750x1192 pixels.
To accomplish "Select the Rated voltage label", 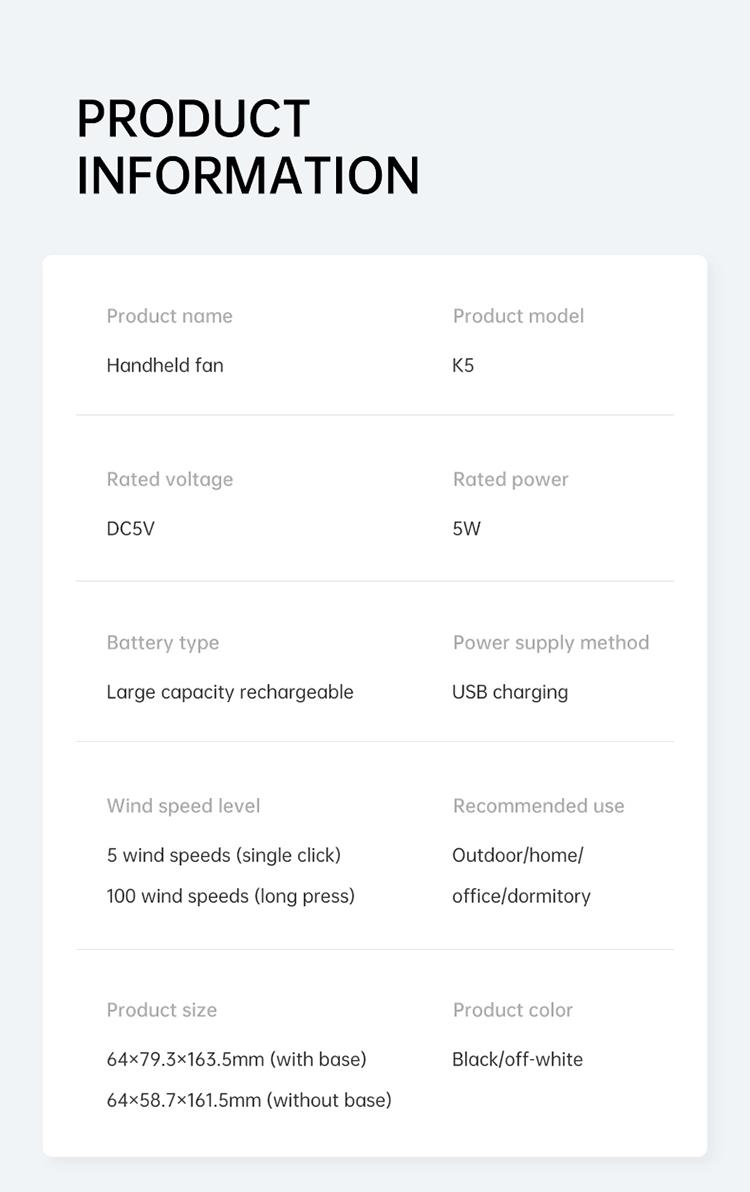I will [169, 479].
